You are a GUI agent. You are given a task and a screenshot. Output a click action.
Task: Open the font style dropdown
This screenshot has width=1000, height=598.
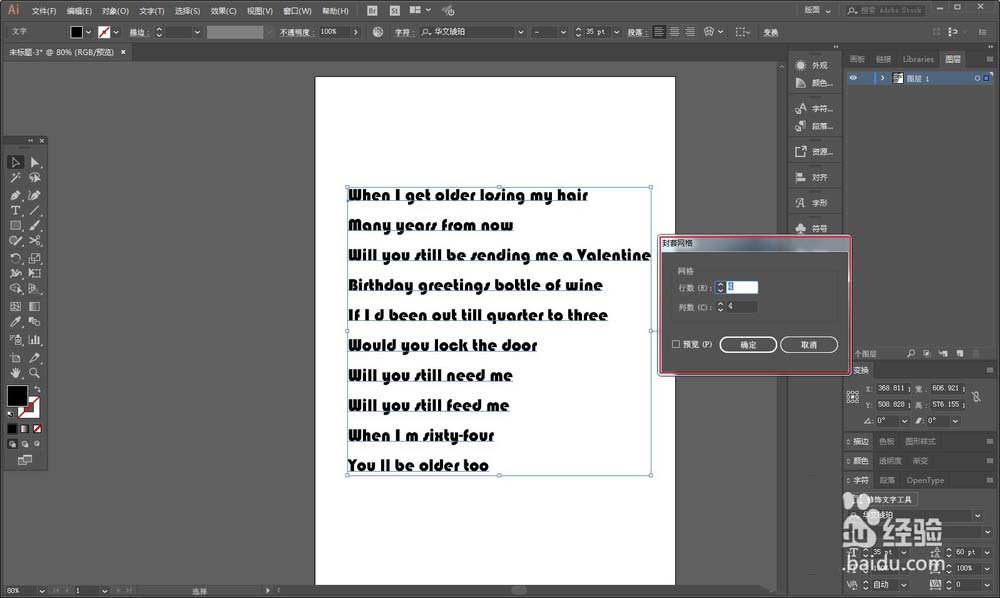click(x=562, y=32)
